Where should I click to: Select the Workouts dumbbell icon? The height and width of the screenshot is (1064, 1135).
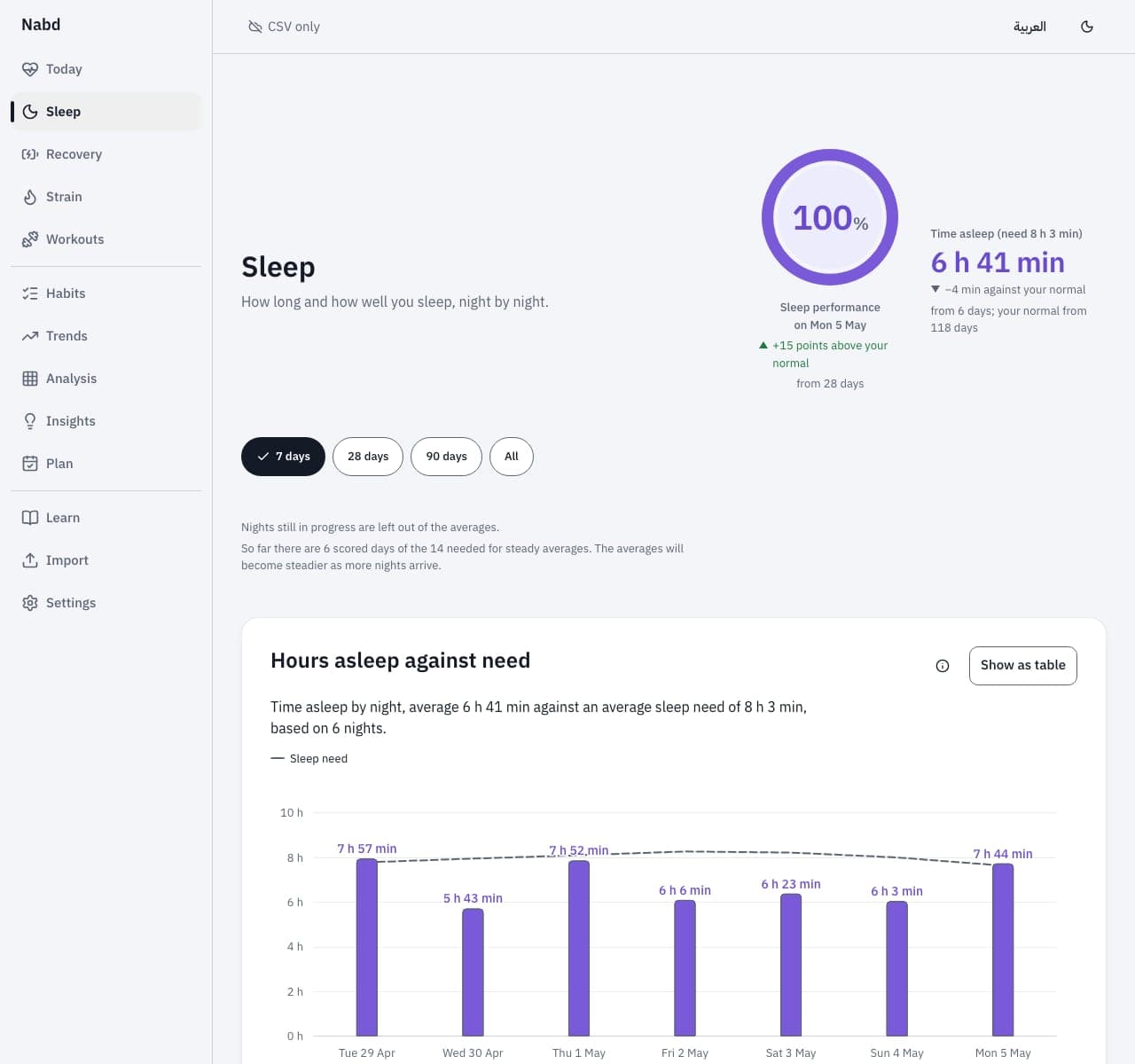pos(30,239)
